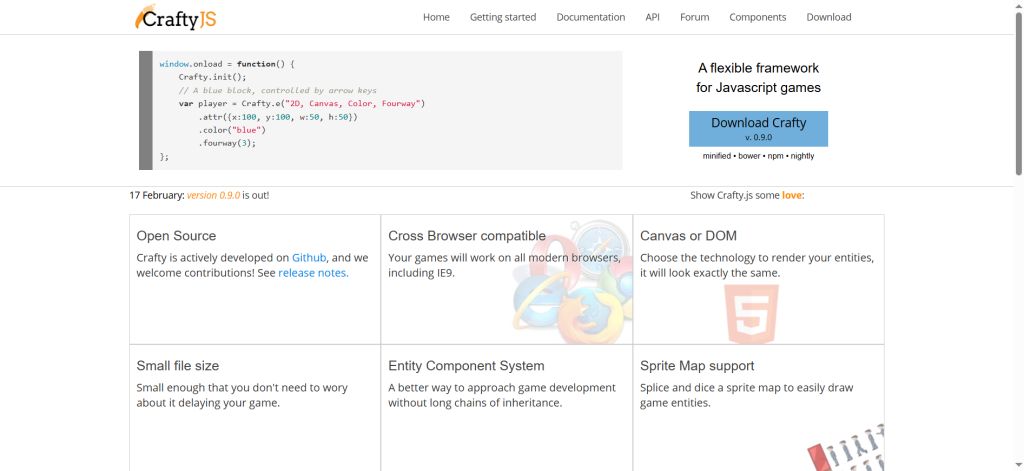Click the 'Cross Browser compatible' heading
This screenshot has height=471, width=1024.
(467, 236)
